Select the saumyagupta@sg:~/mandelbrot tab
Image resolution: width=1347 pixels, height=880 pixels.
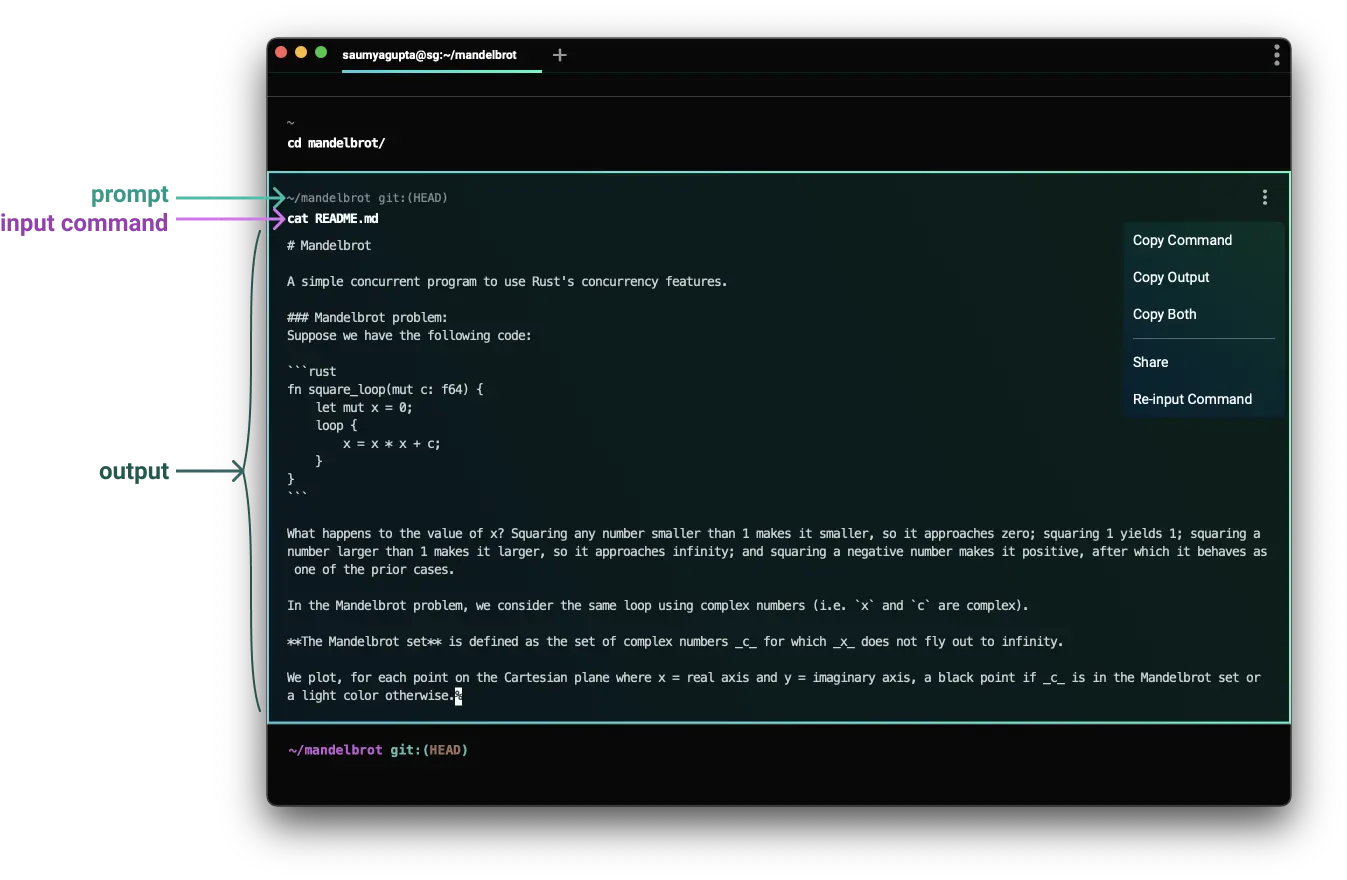(x=430, y=55)
